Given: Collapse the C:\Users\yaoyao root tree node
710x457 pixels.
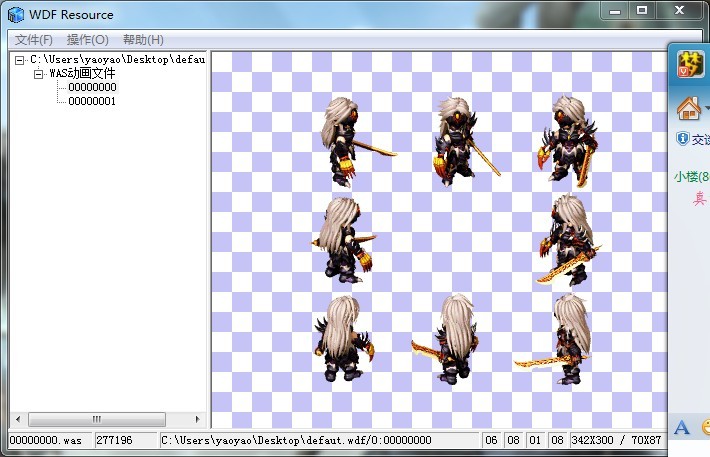Looking at the screenshot, I should tap(20, 60).
